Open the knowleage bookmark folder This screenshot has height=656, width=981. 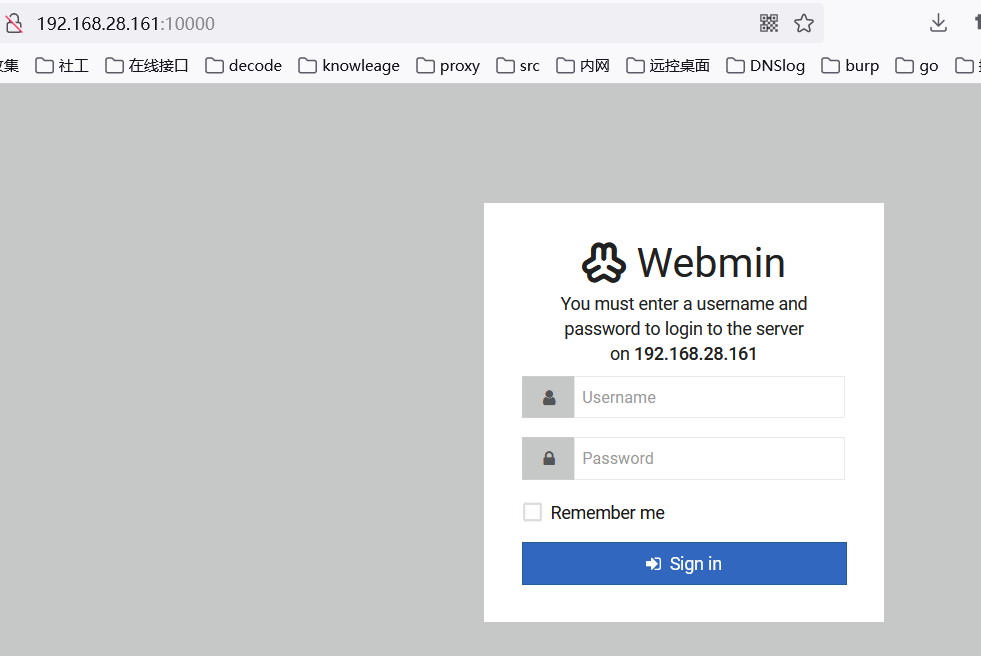coord(349,66)
